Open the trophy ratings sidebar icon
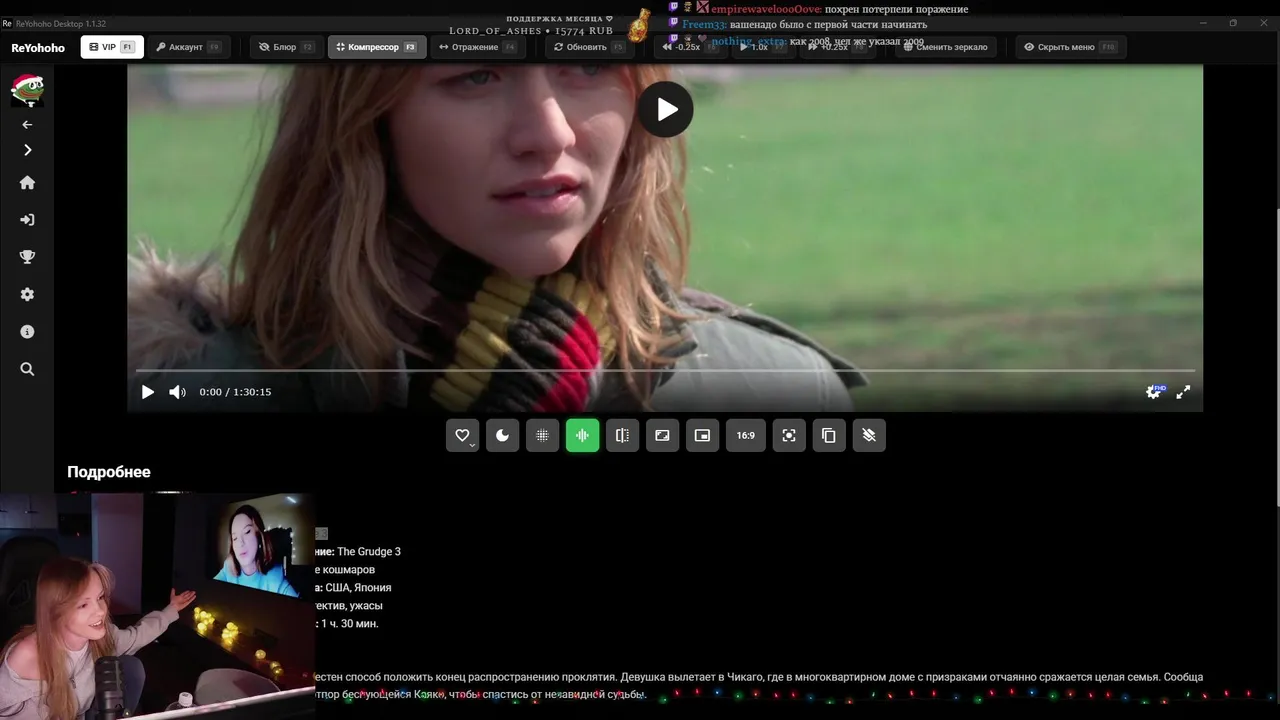The width and height of the screenshot is (1280, 720). [x=27, y=257]
